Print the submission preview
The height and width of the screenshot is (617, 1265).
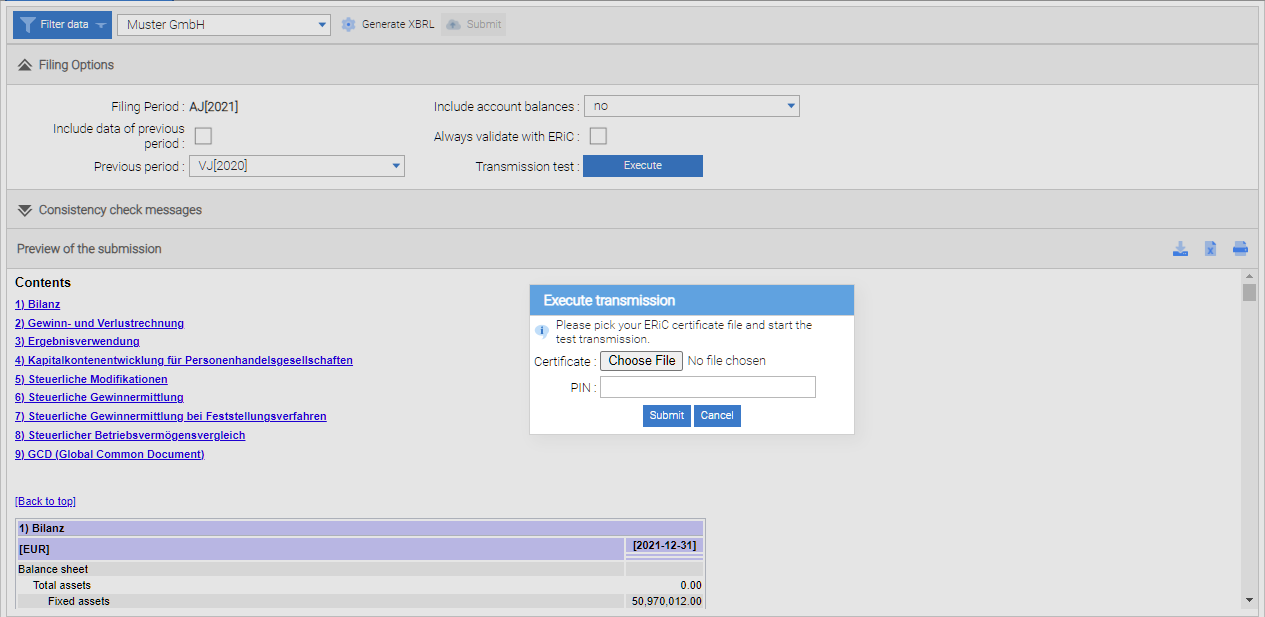pyautogui.click(x=1240, y=249)
